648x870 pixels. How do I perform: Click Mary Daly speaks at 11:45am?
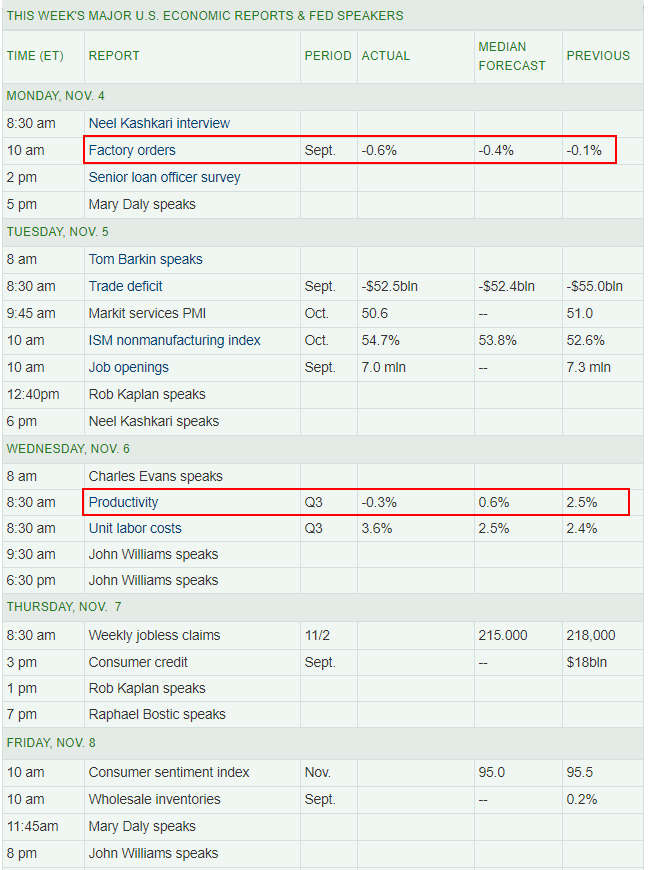tap(142, 827)
